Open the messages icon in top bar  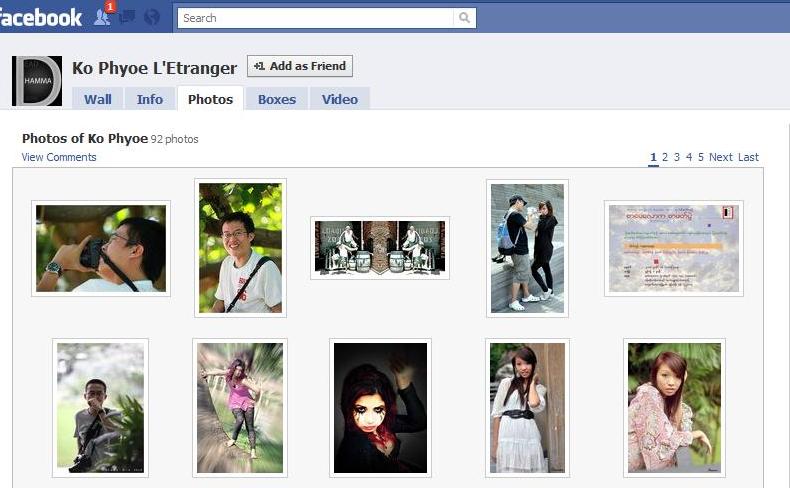[127, 17]
